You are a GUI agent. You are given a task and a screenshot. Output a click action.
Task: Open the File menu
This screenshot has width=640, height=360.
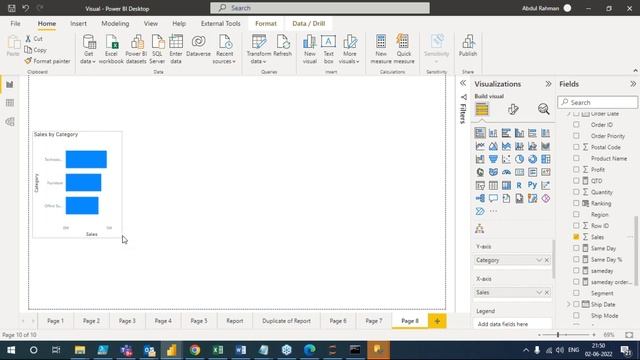[x=16, y=24]
